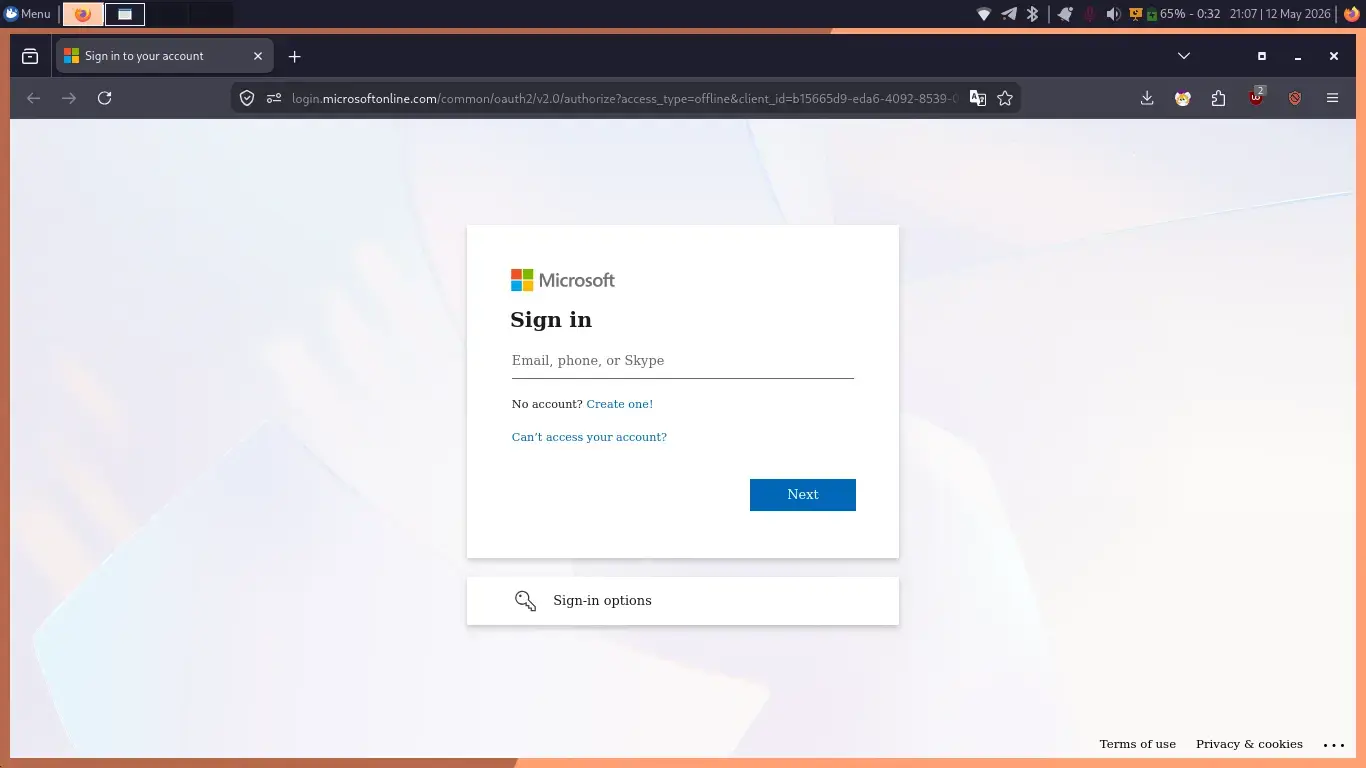Select the 'Sign in to your account' tab

(x=165, y=56)
